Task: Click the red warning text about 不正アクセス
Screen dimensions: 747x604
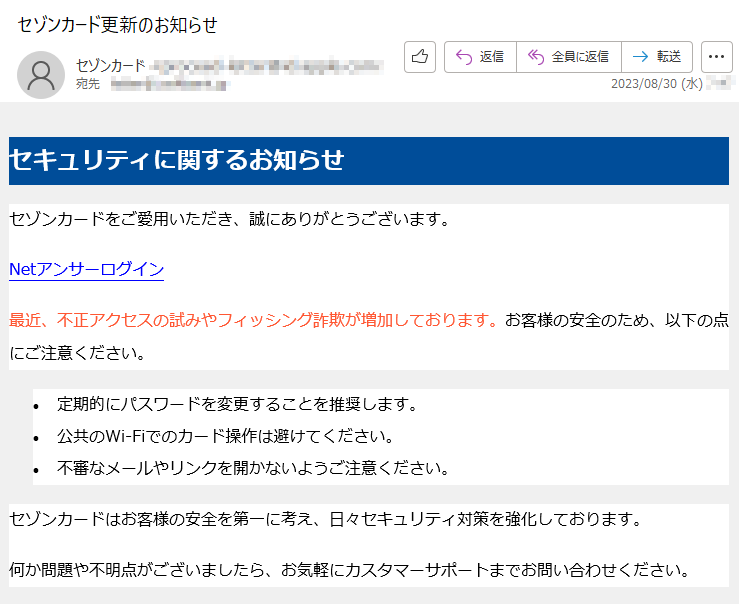Action: click(254, 320)
